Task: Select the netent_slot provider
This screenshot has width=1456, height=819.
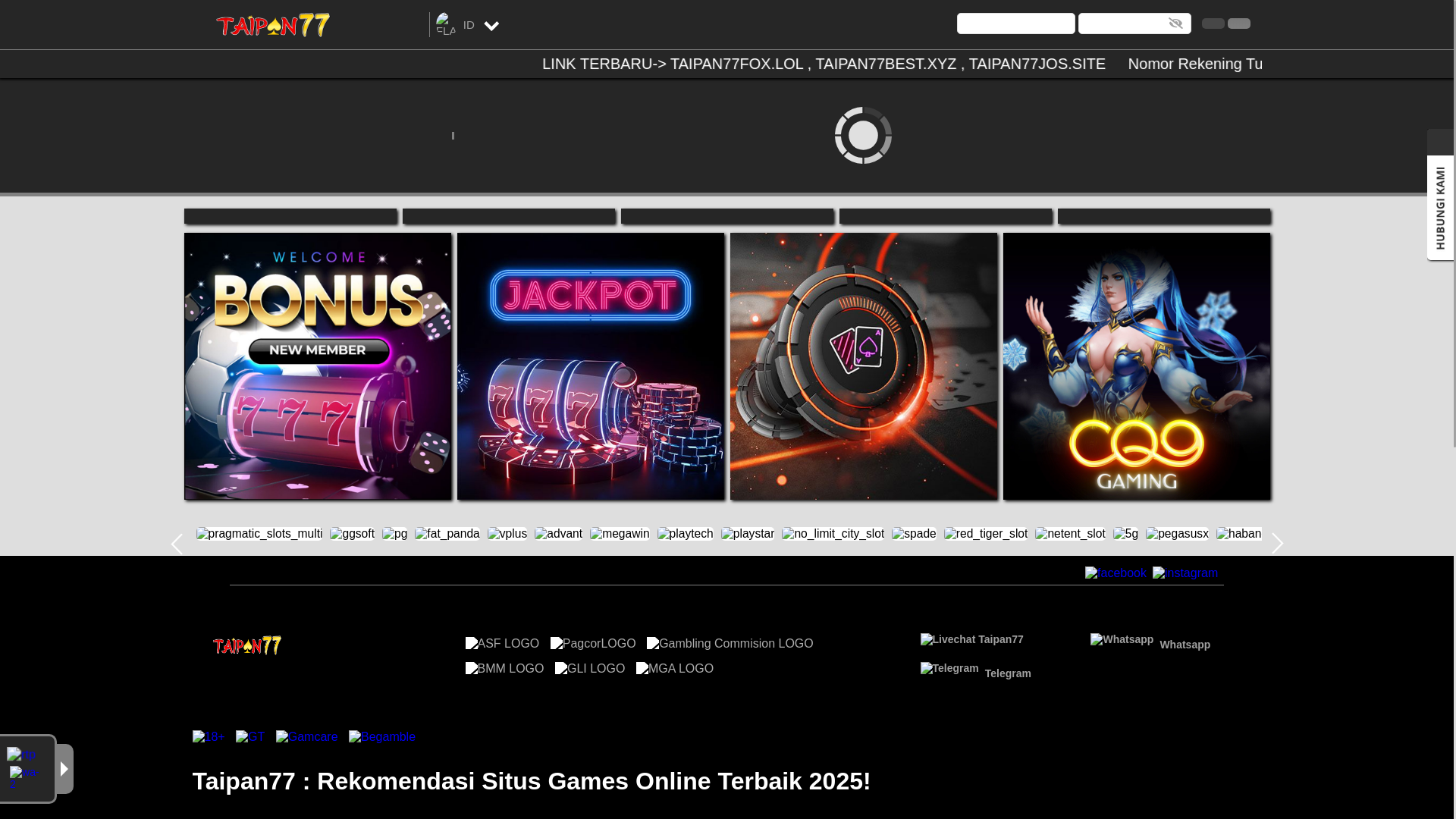Action: [x=1070, y=534]
